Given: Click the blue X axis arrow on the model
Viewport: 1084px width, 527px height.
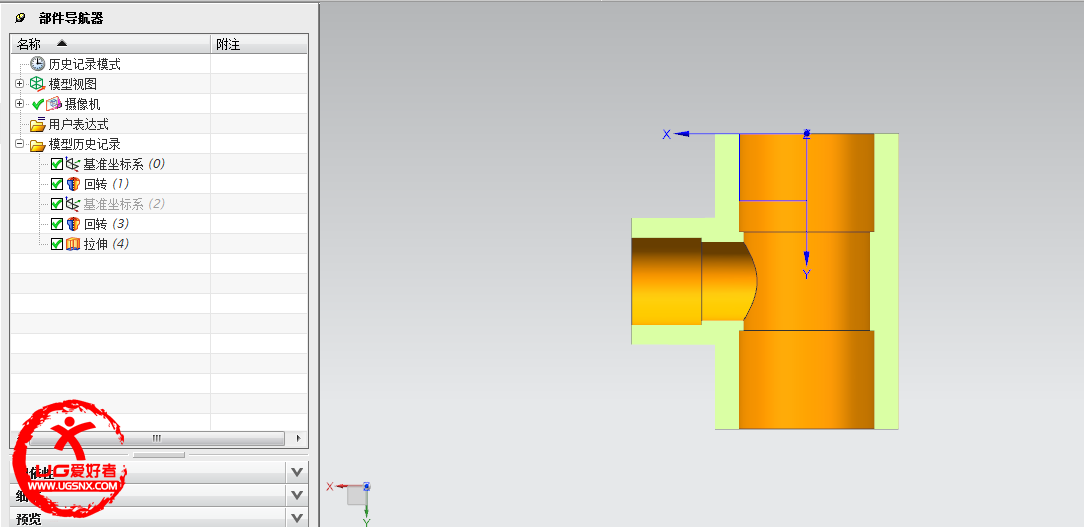Looking at the screenshot, I should coord(682,134).
